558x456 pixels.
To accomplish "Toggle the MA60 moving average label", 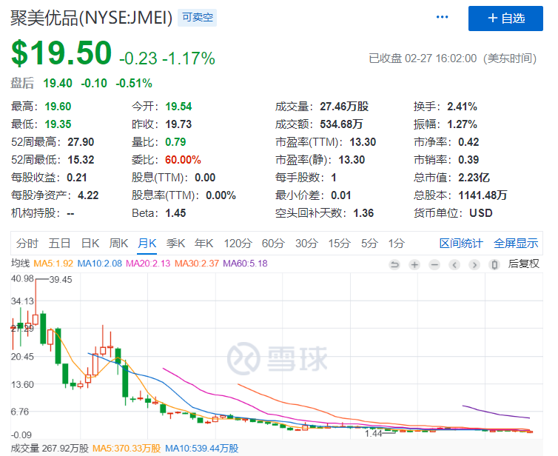I will coord(245,264).
